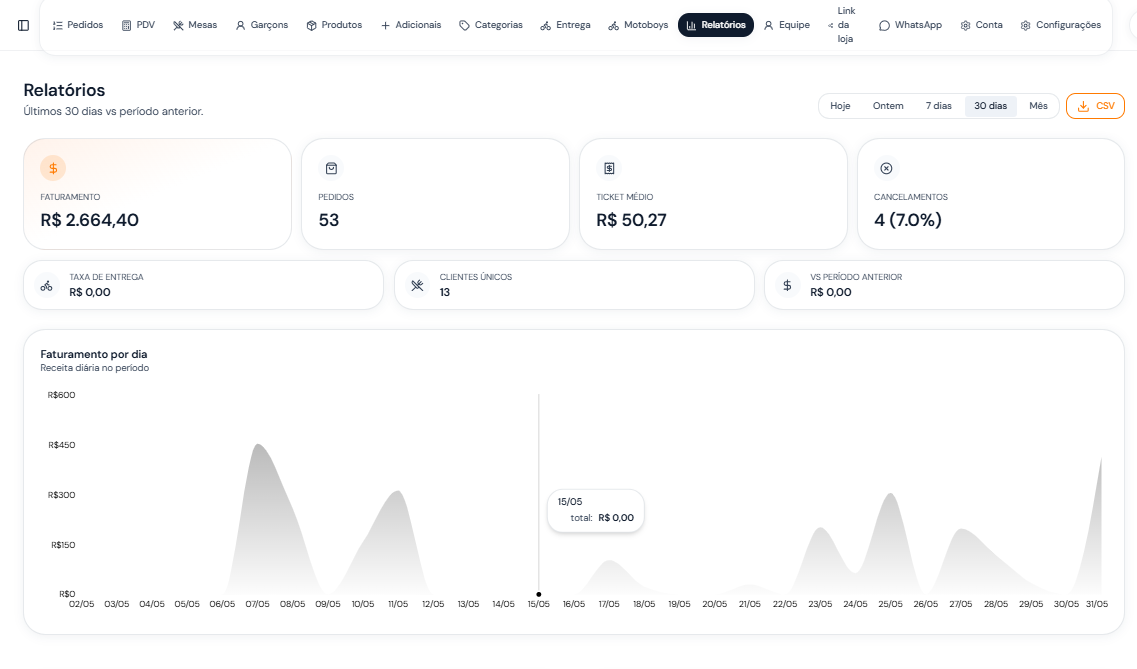Select the Hoje period filter
Viewport: 1137px width, 669px height.
pos(840,106)
